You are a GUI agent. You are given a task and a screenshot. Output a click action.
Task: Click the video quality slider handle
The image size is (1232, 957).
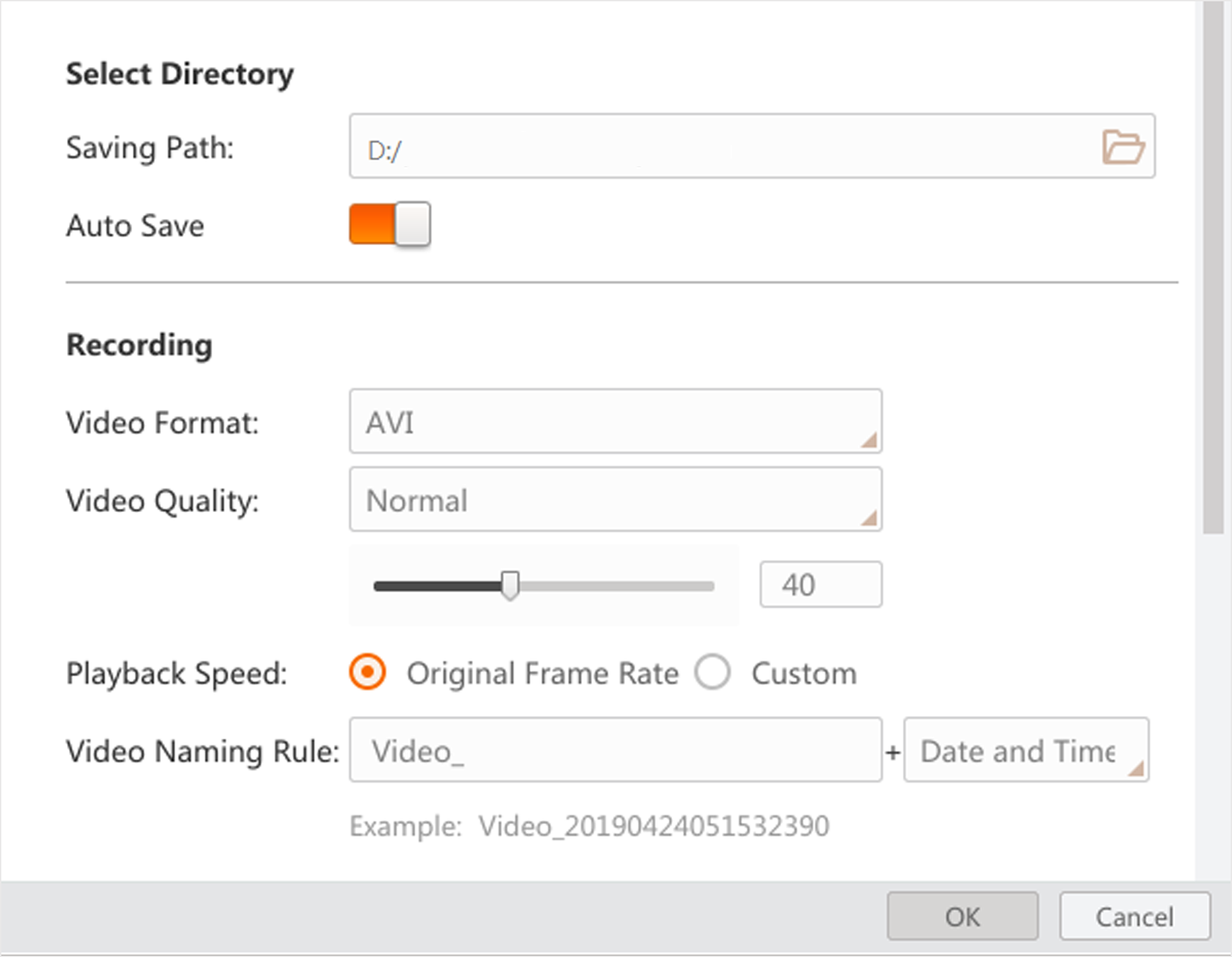pyautogui.click(x=510, y=585)
